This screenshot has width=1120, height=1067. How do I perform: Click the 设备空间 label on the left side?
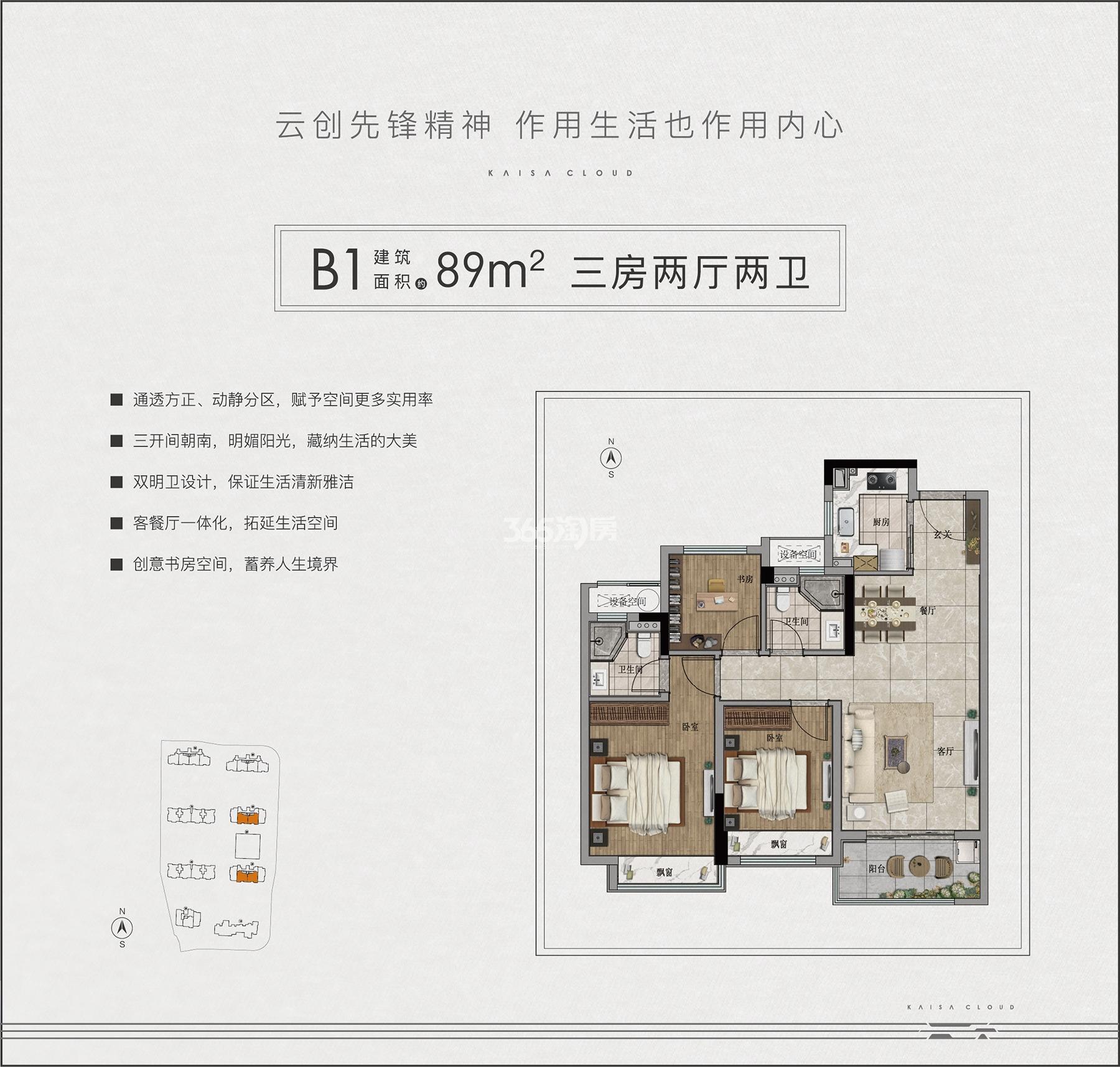pos(627,601)
